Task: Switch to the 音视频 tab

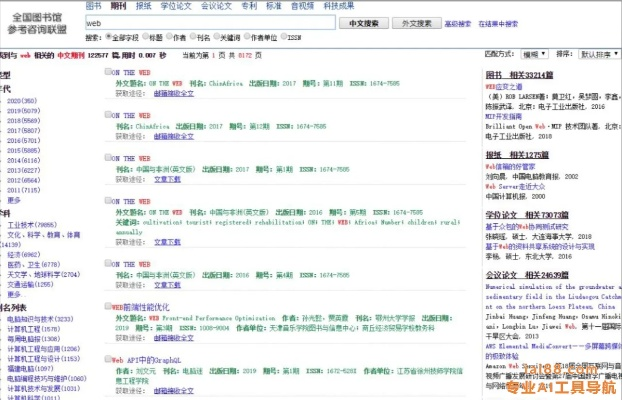Action: click(302, 6)
